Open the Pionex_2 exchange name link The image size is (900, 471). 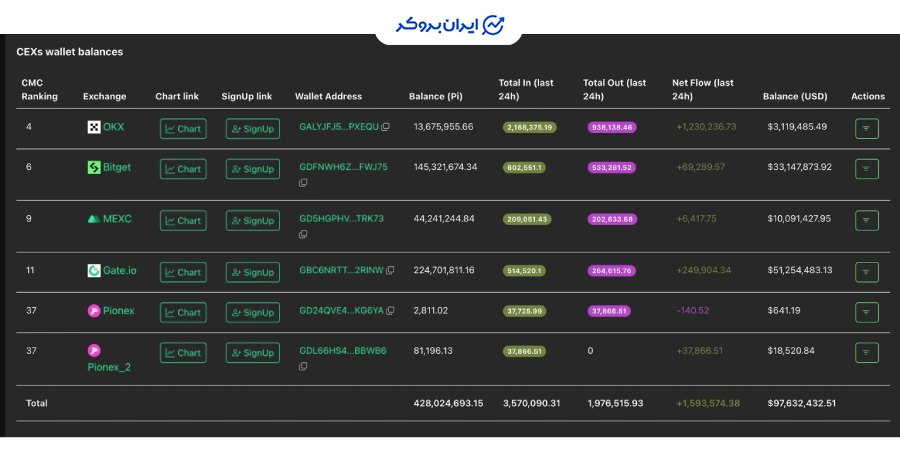(x=109, y=367)
